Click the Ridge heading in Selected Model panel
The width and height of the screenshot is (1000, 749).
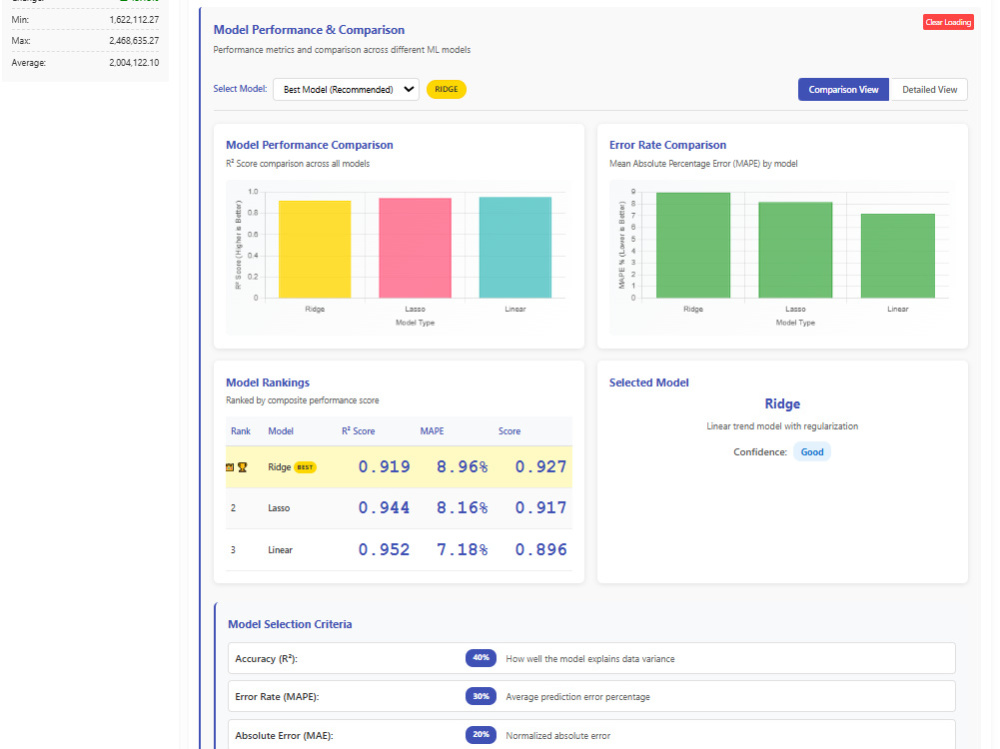pyautogui.click(x=782, y=404)
